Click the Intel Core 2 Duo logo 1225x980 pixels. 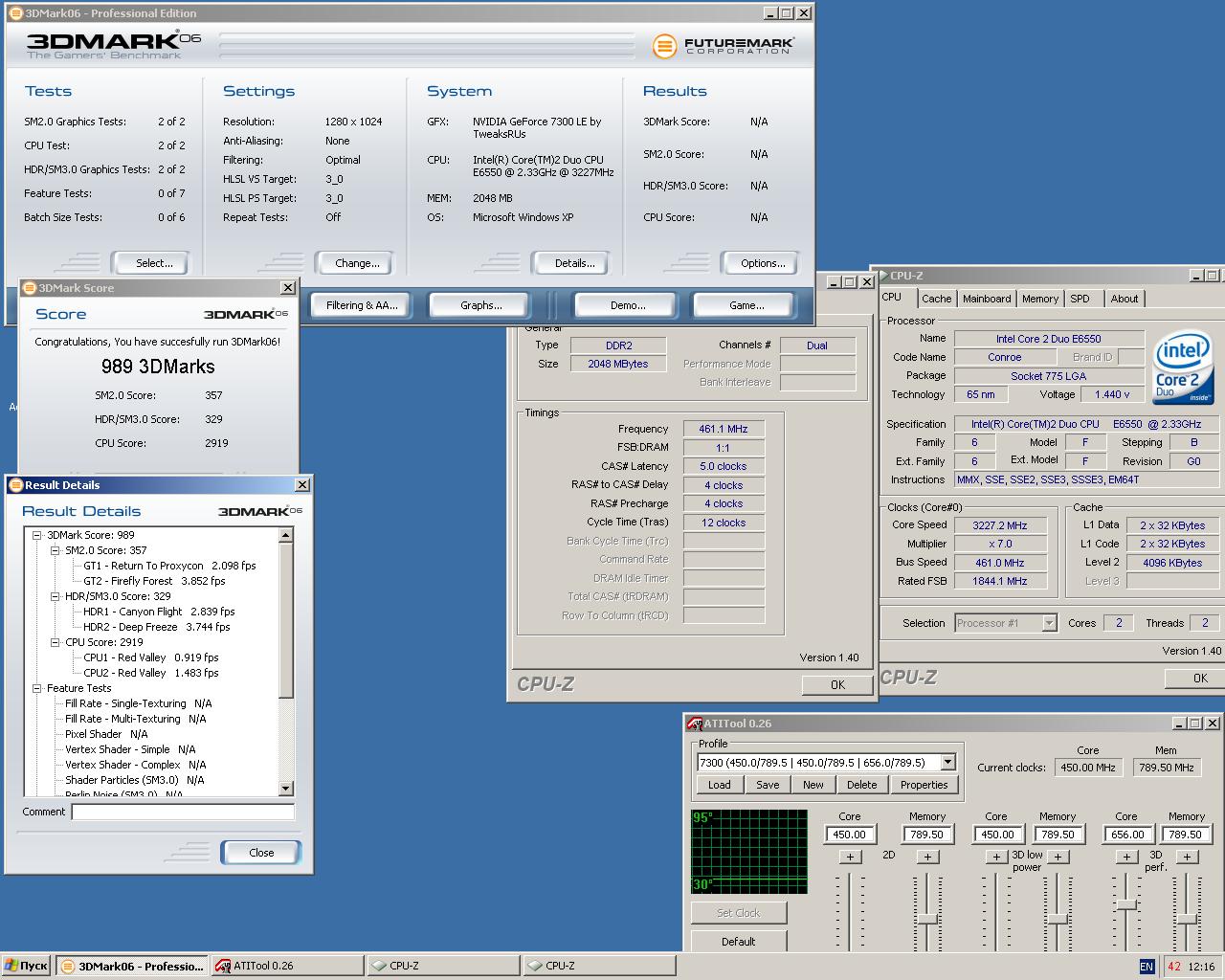(x=1183, y=367)
